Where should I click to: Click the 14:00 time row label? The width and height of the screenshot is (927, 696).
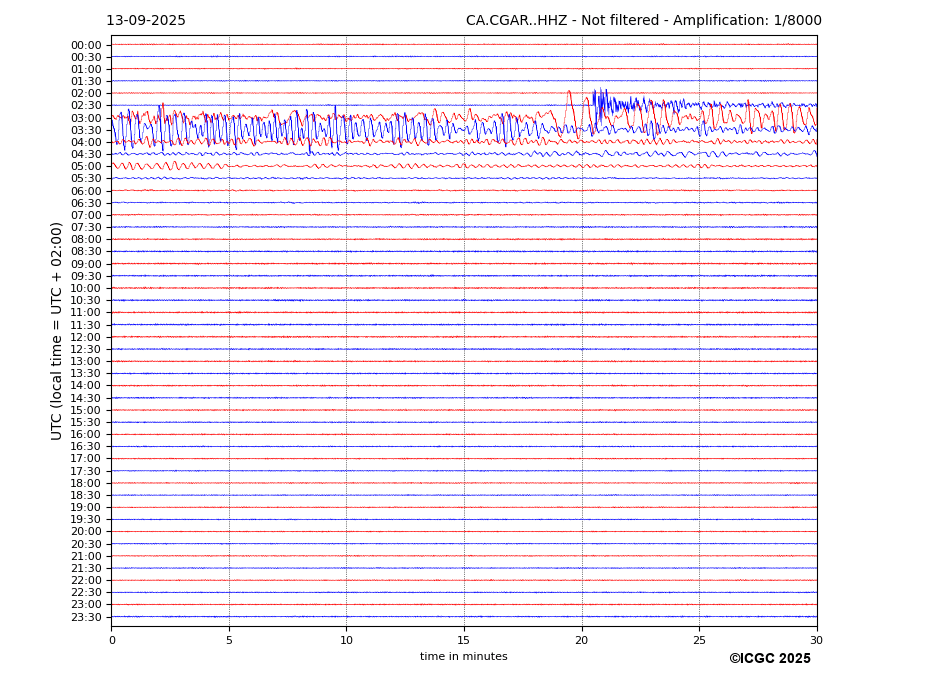pos(86,386)
